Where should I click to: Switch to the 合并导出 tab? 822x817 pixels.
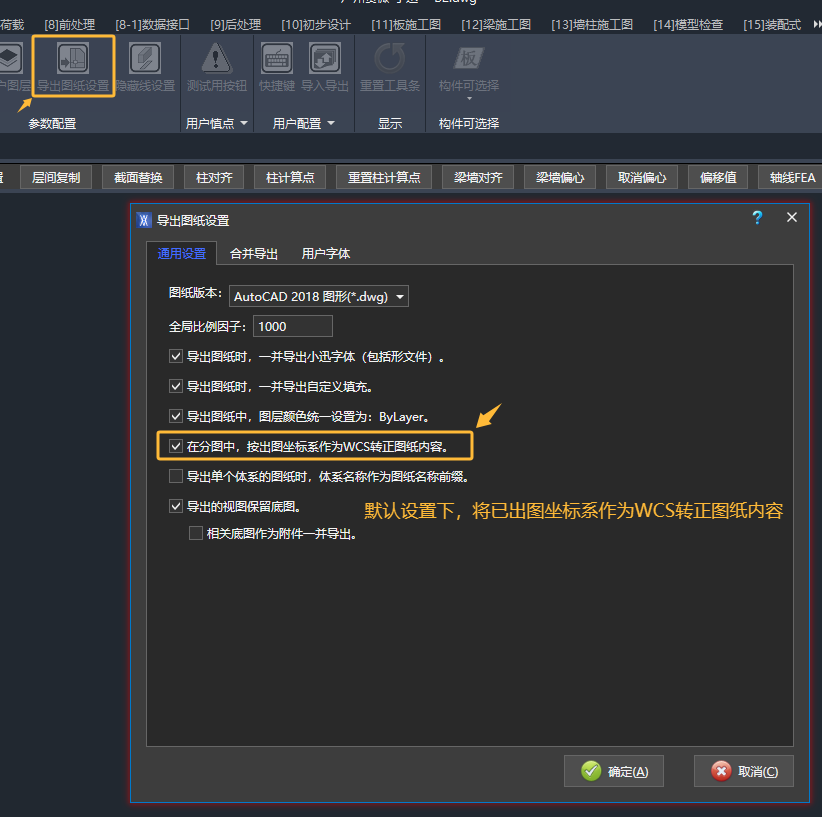(x=253, y=253)
